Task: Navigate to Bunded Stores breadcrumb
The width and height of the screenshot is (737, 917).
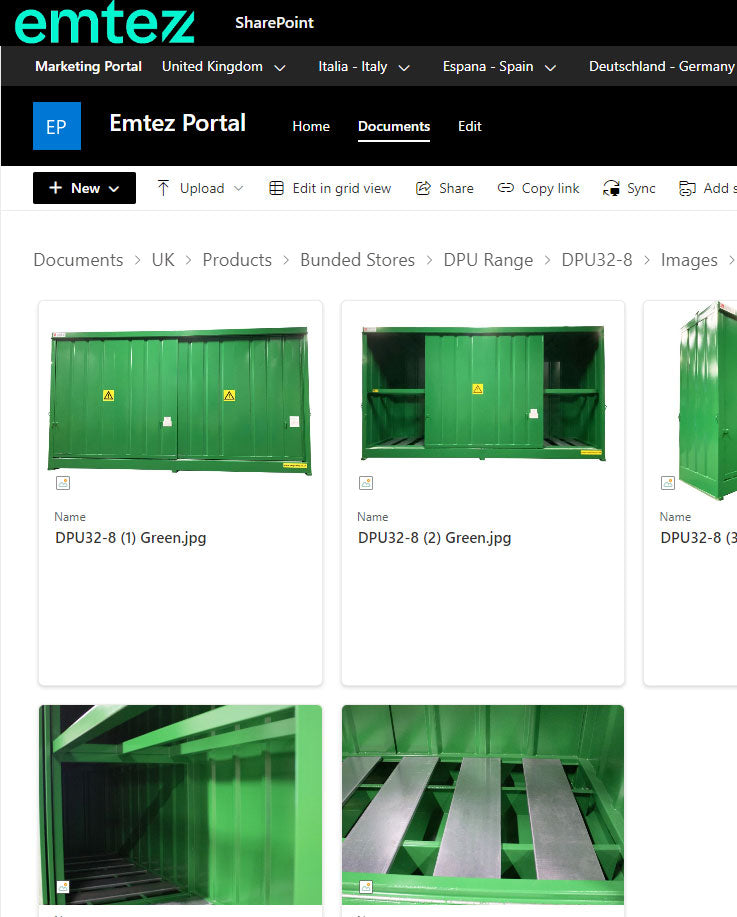Action: tap(357, 260)
